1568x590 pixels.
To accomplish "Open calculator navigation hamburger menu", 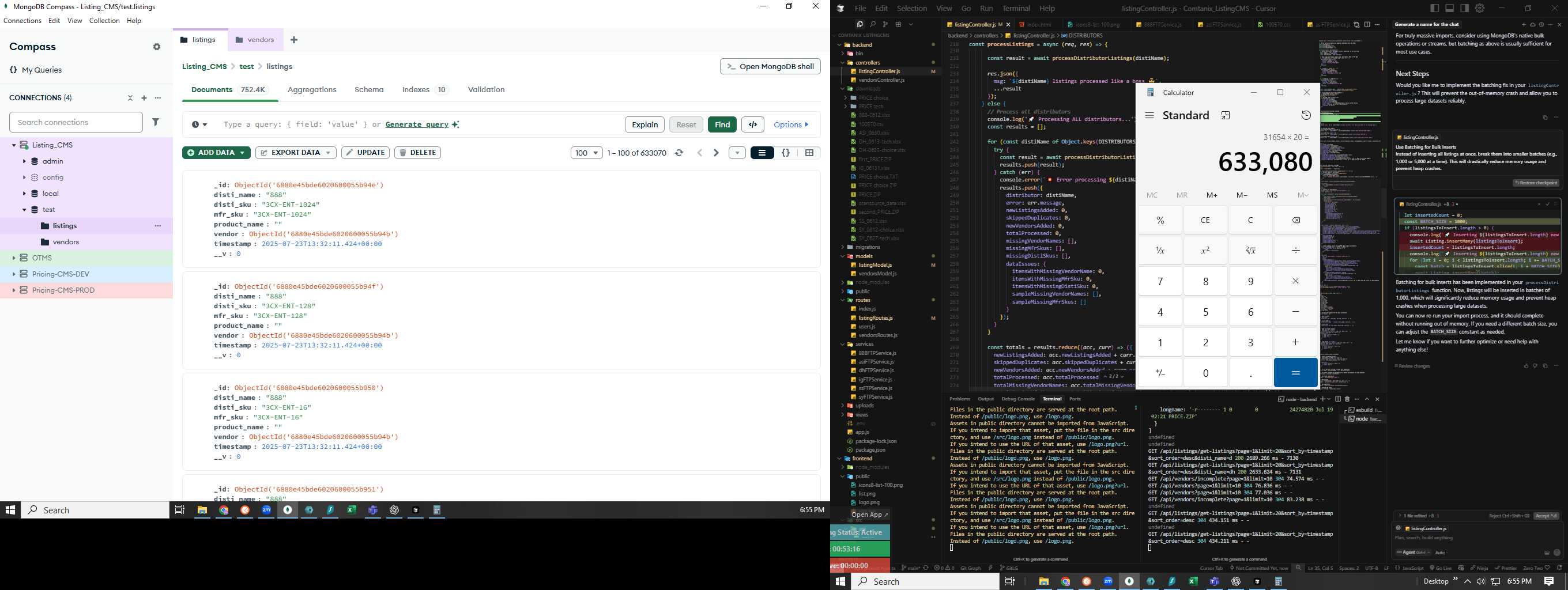I will (1149, 116).
